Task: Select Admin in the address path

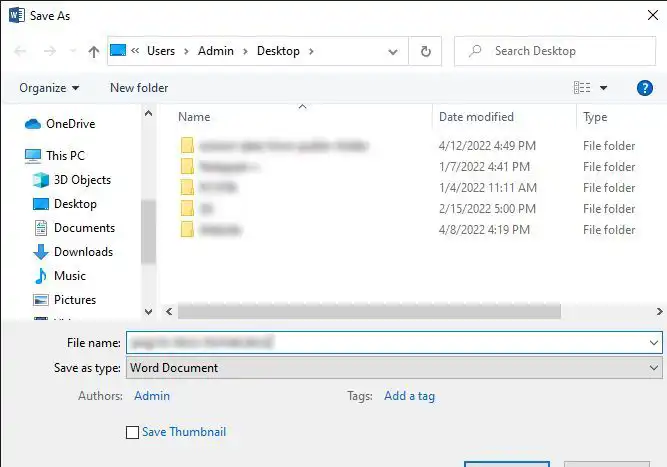Action: tap(216, 51)
